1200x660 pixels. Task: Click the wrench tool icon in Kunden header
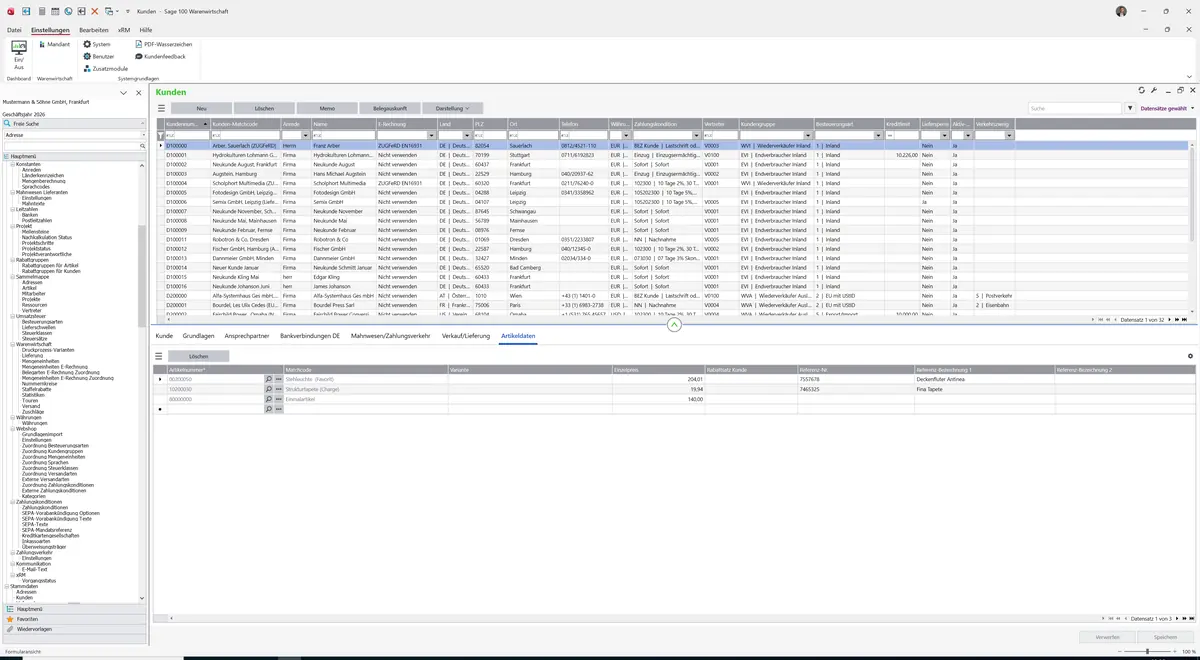coord(1154,91)
